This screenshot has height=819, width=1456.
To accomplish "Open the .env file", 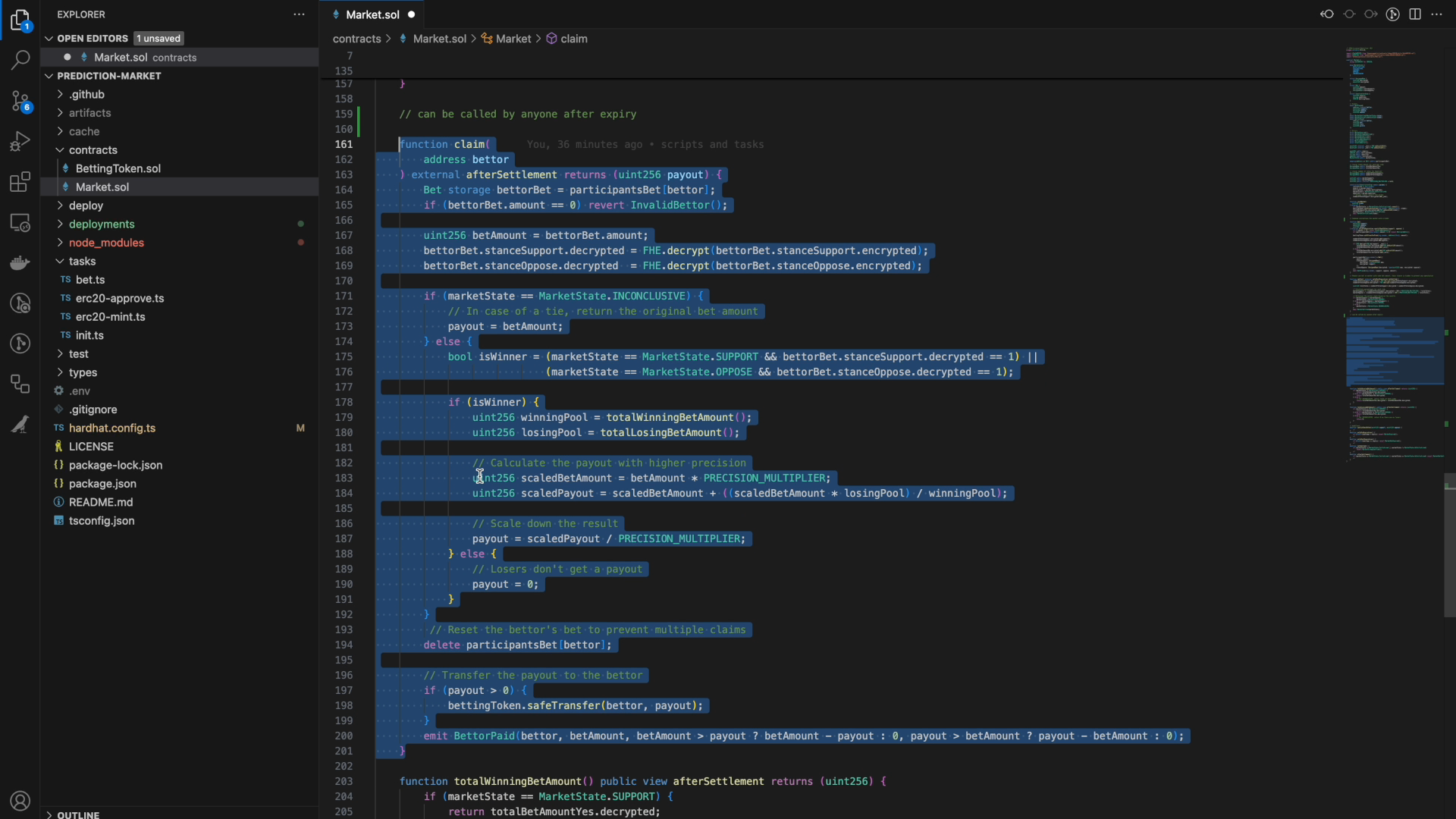I will click(80, 391).
